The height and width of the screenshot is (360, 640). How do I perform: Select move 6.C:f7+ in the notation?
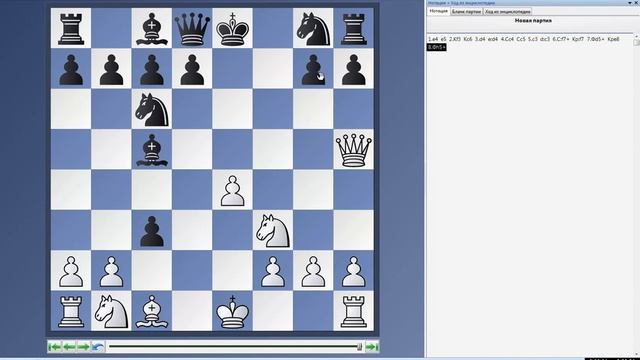coord(561,39)
